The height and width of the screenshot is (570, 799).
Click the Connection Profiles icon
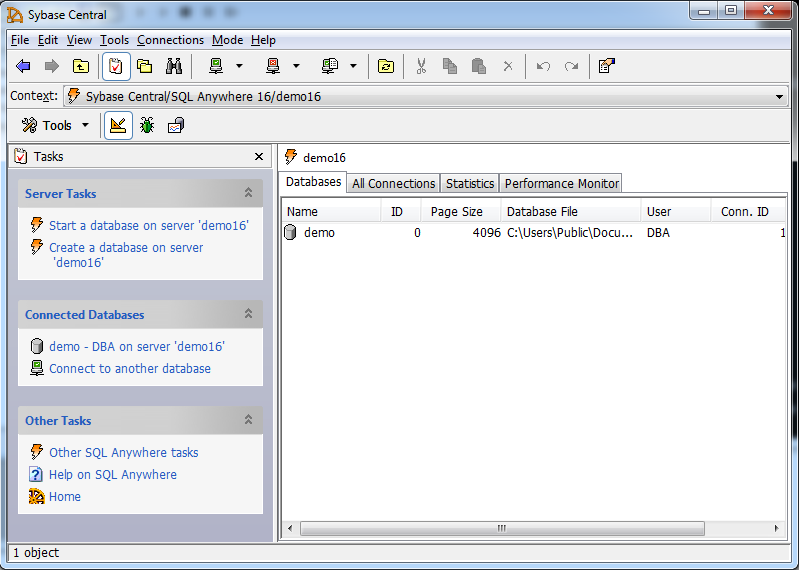330,66
